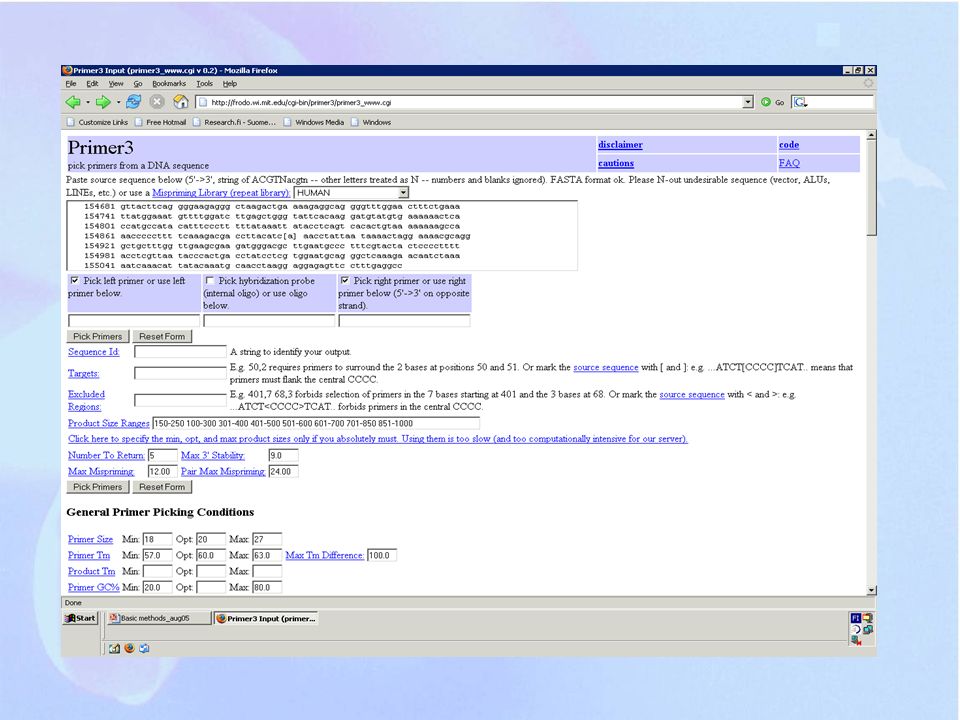
Task: Open the Free Hotmail bookmark
Action: click(x=160, y=122)
